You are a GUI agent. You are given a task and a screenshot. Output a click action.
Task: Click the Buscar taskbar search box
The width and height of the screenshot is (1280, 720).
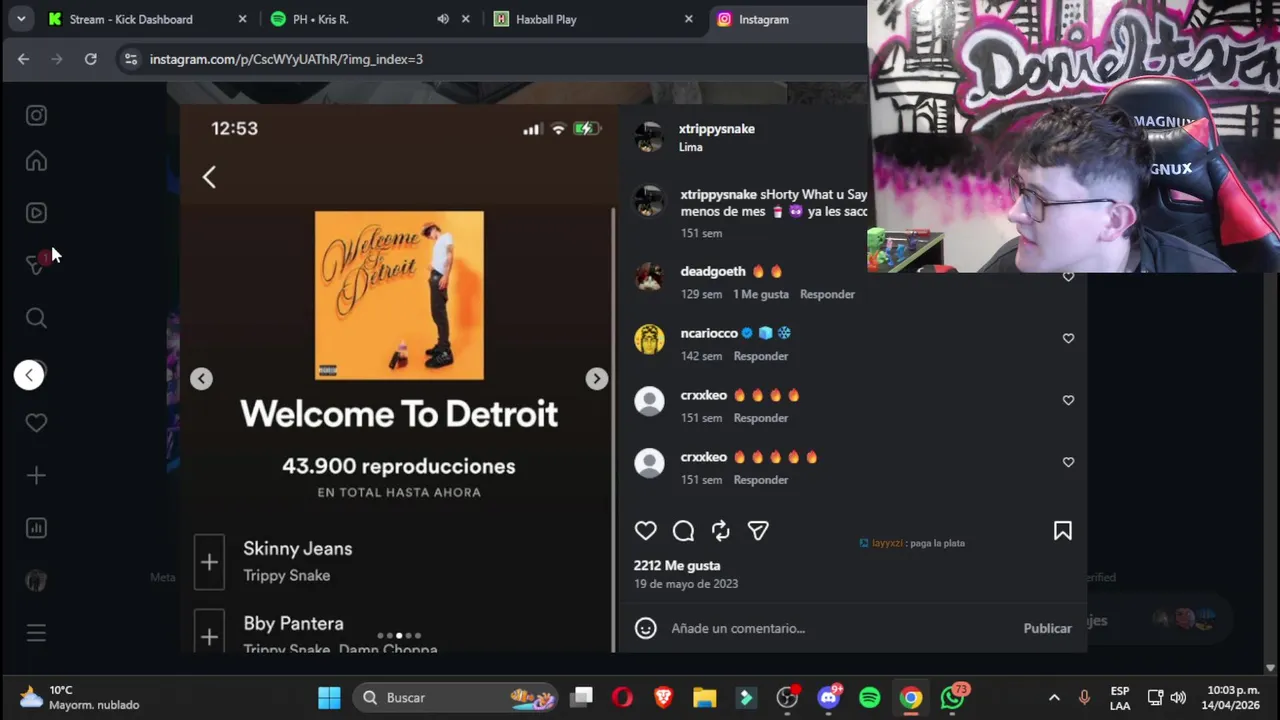(457, 697)
